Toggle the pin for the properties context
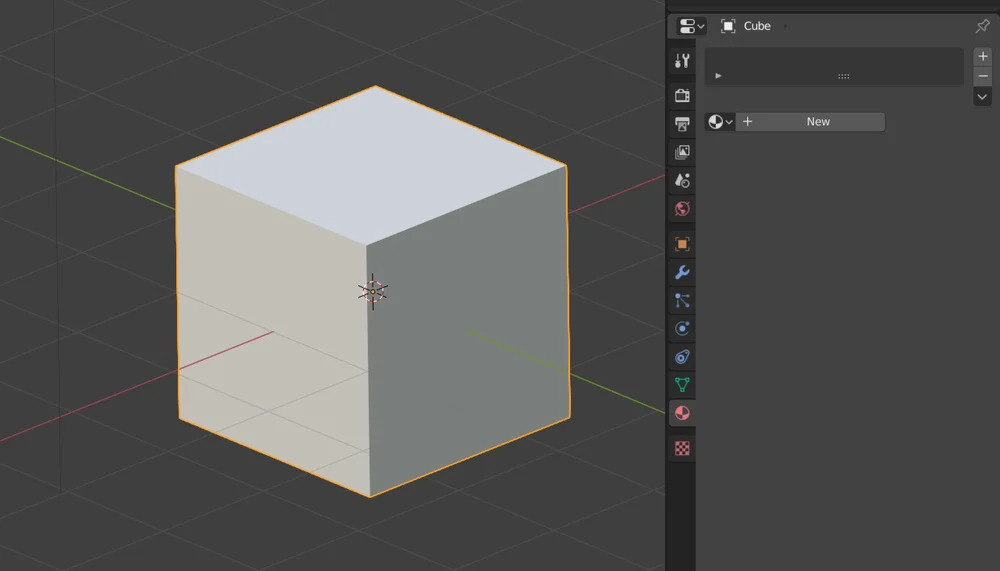Viewport: 1000px width, 571px height. (982, 26)
